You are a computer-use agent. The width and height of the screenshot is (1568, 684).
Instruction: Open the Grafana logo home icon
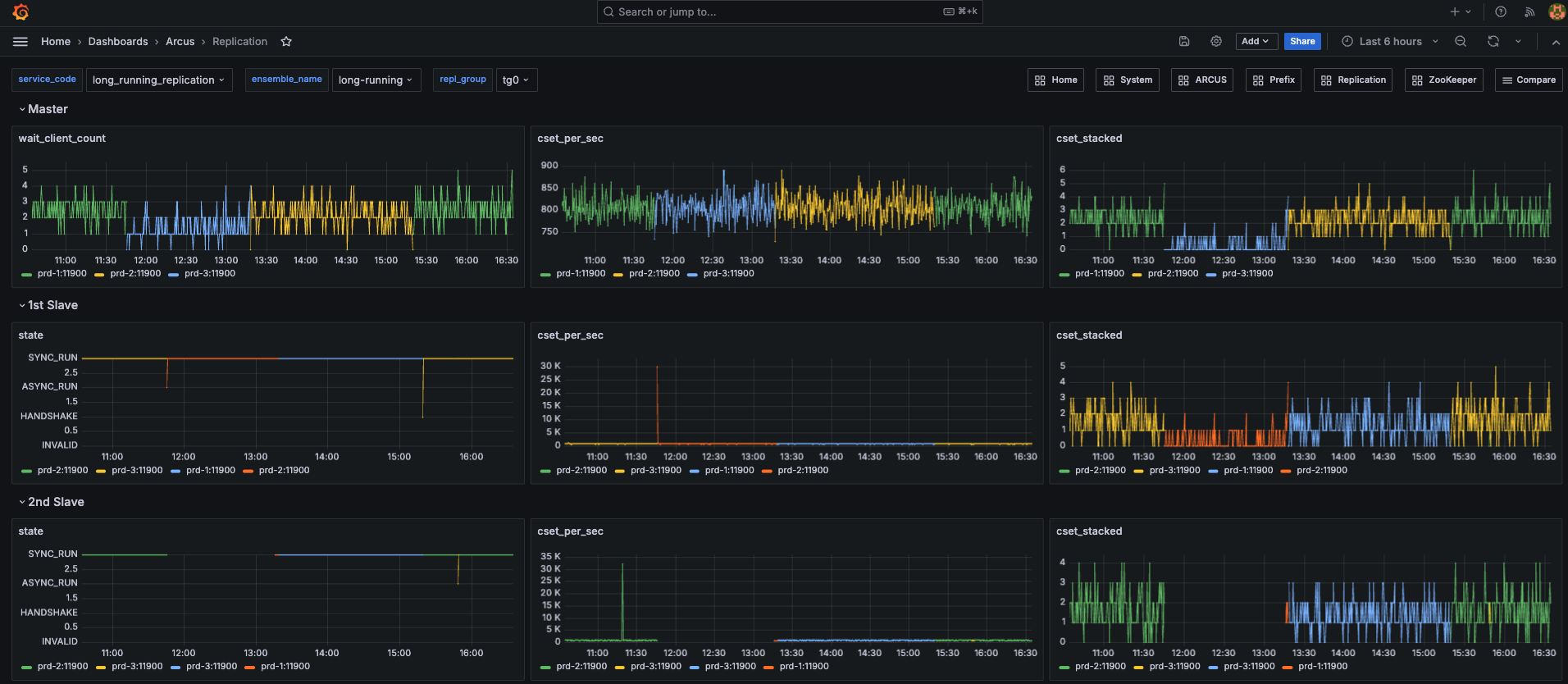[21, 12]
